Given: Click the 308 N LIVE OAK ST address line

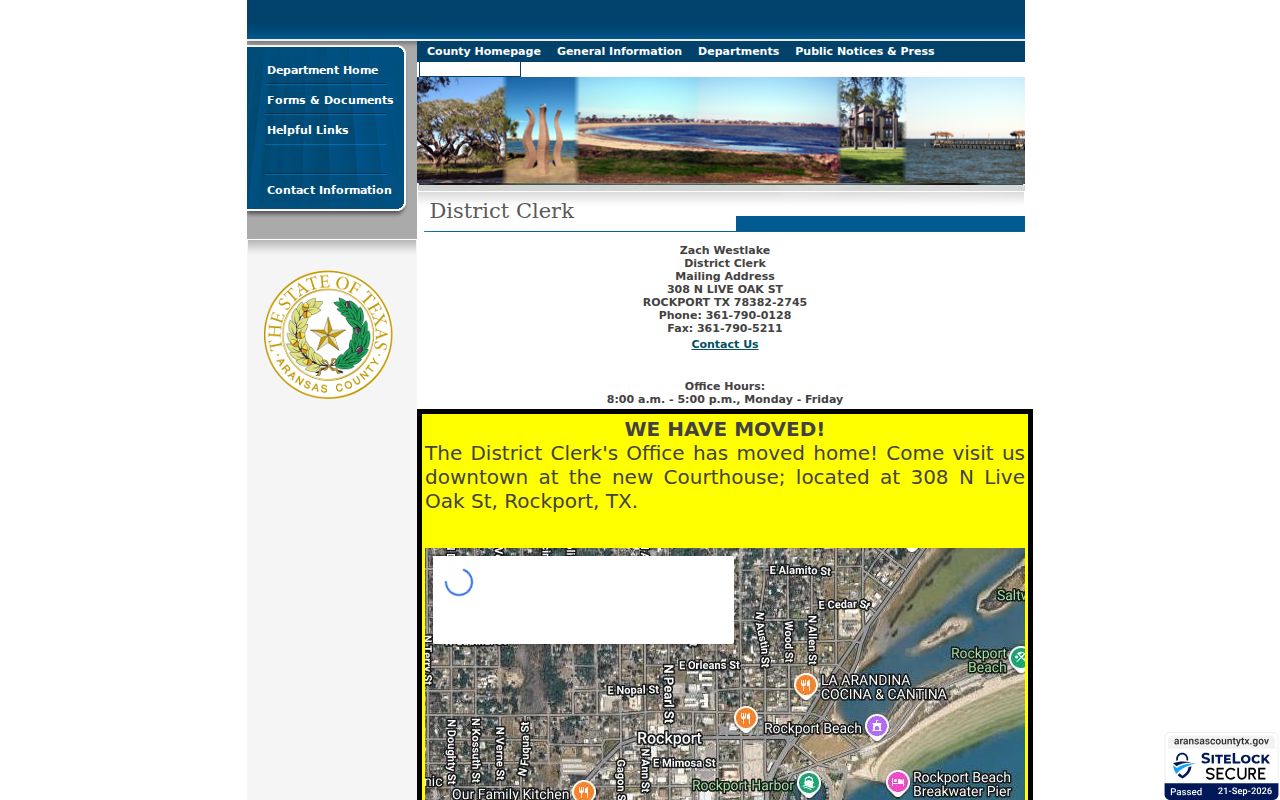Looking at the screenshot, I should tap(725, 289).
